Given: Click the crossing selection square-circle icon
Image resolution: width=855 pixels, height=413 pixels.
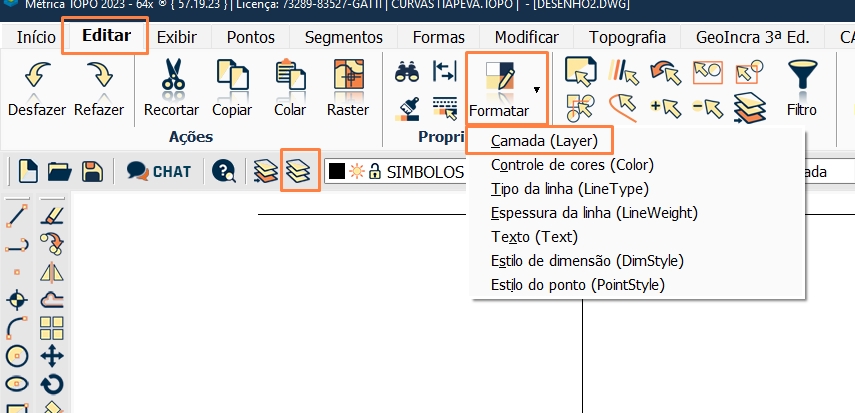Looking at the screenshot, I should tap(750, 72).
